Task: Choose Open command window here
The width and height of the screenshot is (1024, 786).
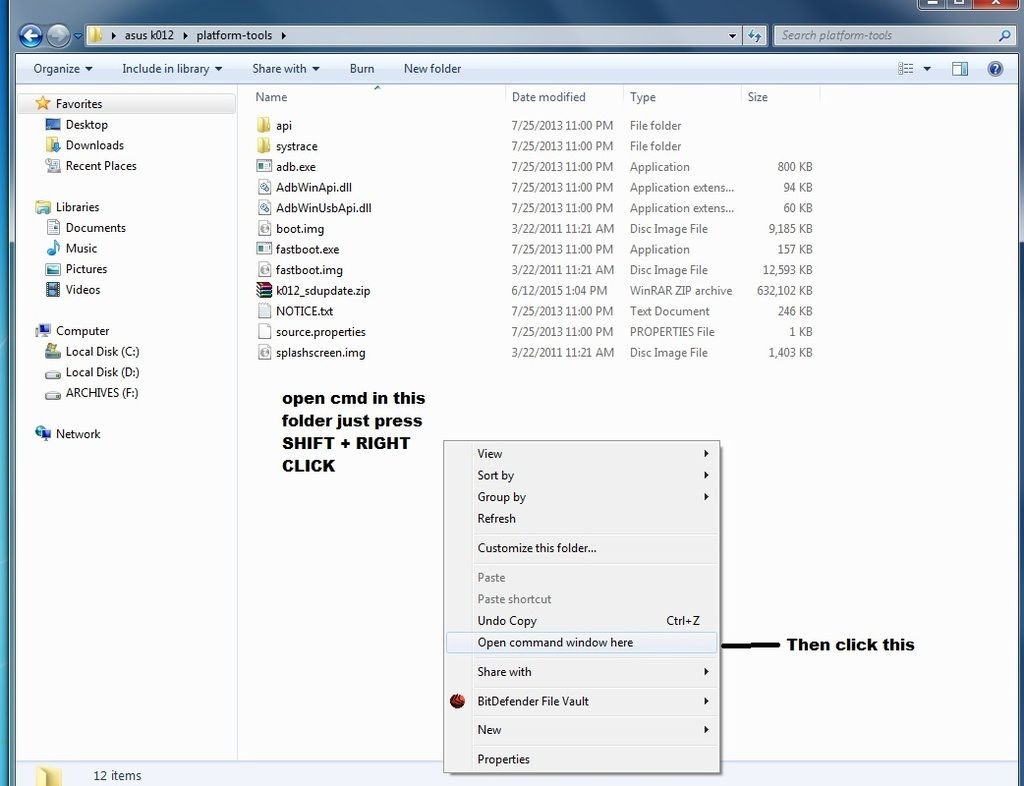Action: pyautogui.click(x=555, y=643)
